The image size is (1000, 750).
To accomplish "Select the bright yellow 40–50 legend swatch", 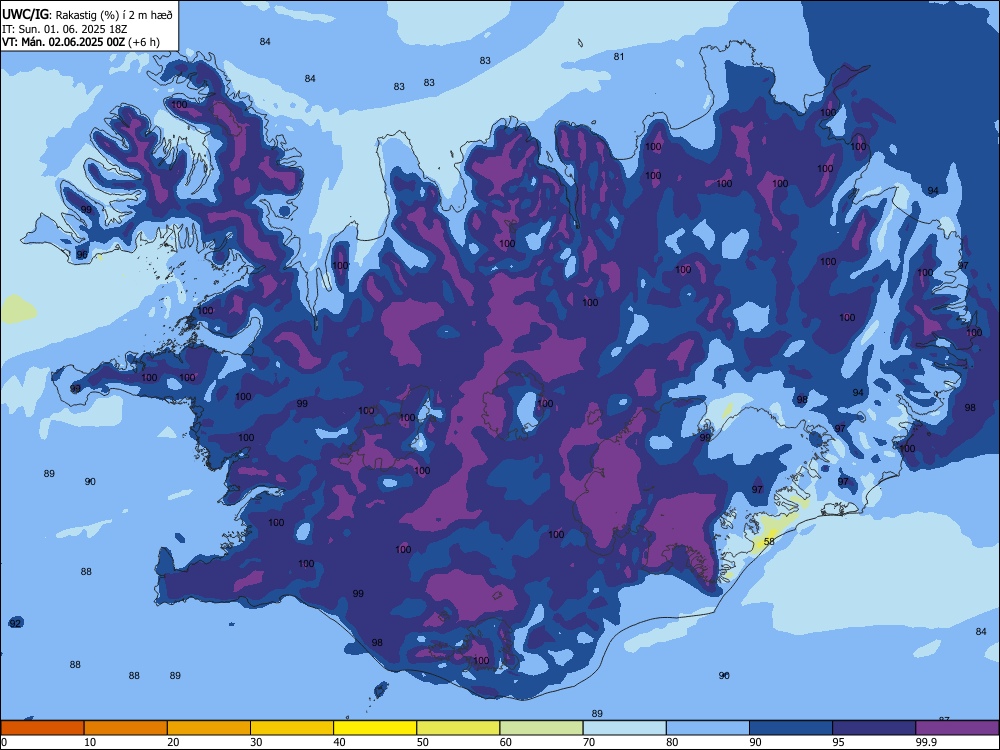I will pyautogui.click(x=375, y=728).
